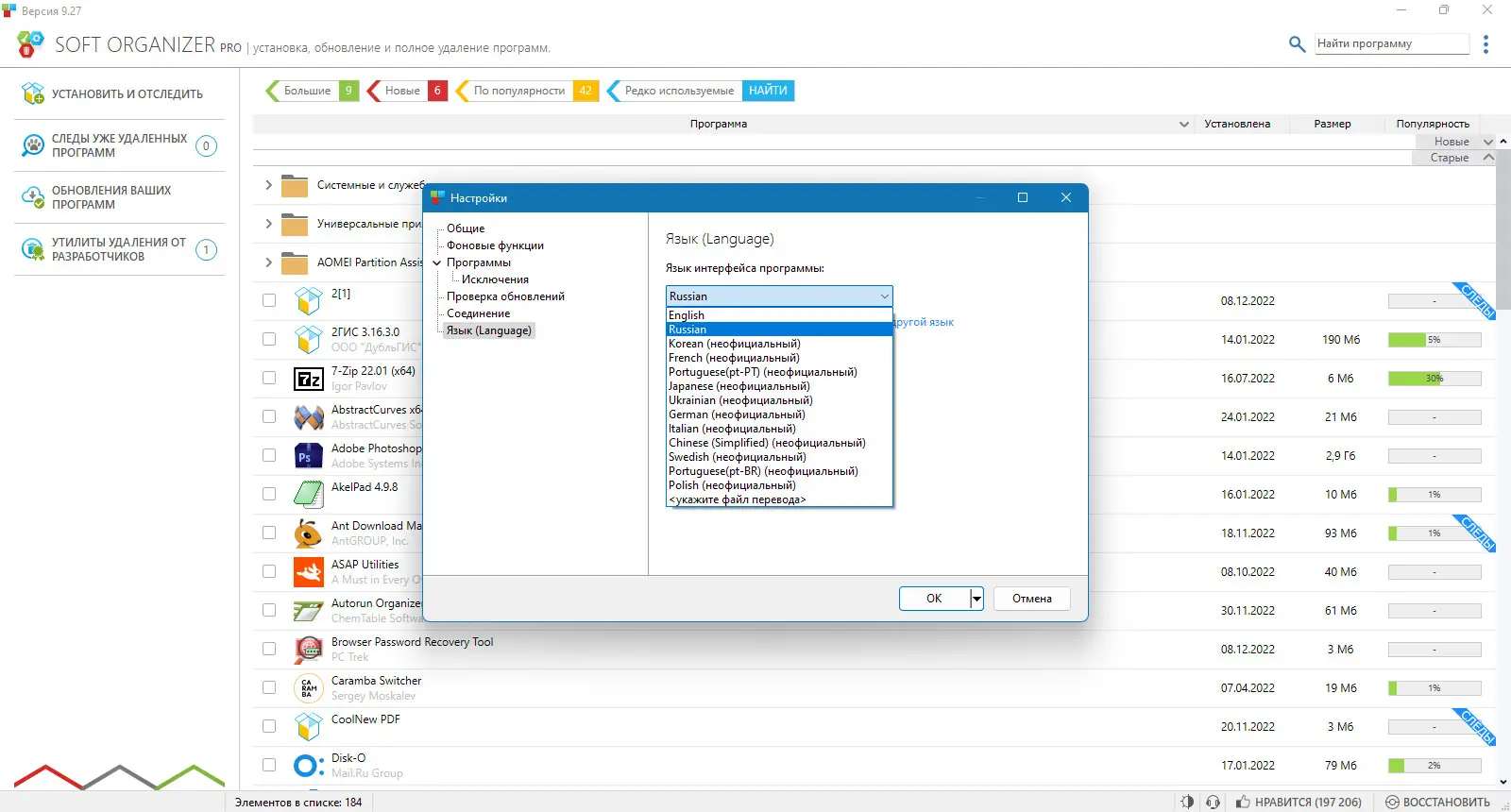Open Проверка обновлений settings section

pos(505,296)
